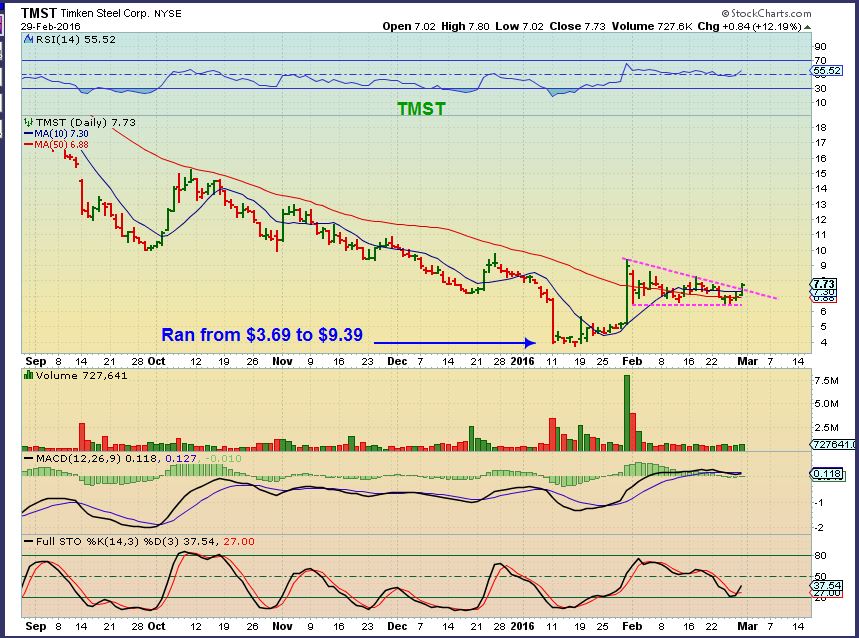Click the Close 7.73 value in the header
Viewport: 859px width, 638px height.
[577, 26]
